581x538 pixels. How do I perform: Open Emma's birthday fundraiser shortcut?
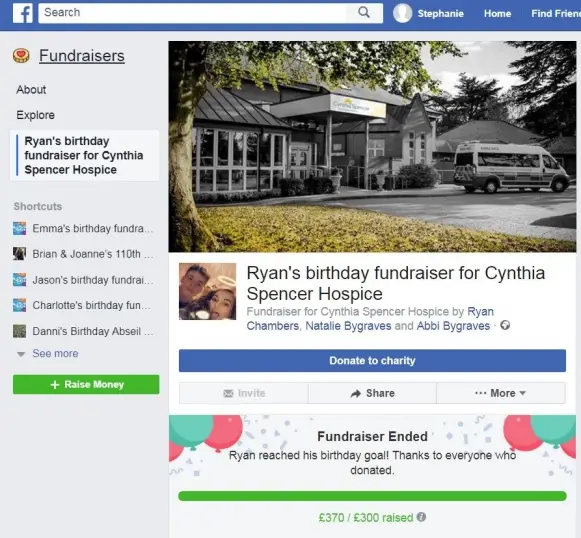tap(93, 229)
